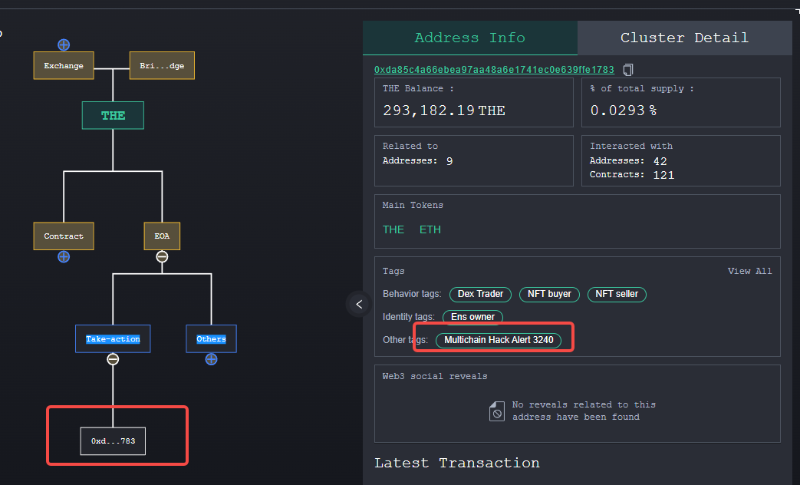Click the Main Tokens label
This screenshot has width=800, height=485.
point(413,206)
